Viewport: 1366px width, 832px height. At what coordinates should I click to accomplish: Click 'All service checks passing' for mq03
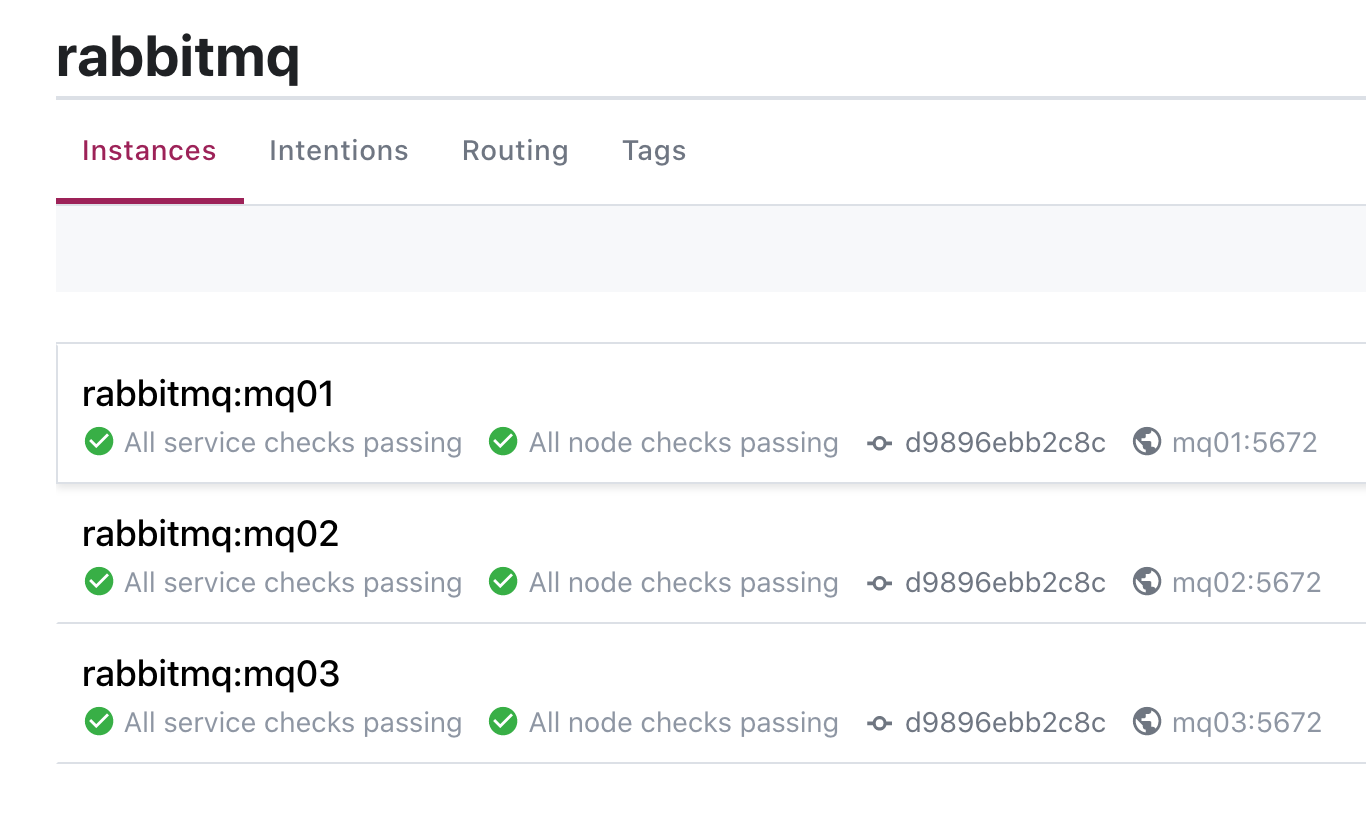(x=293, y=723)
